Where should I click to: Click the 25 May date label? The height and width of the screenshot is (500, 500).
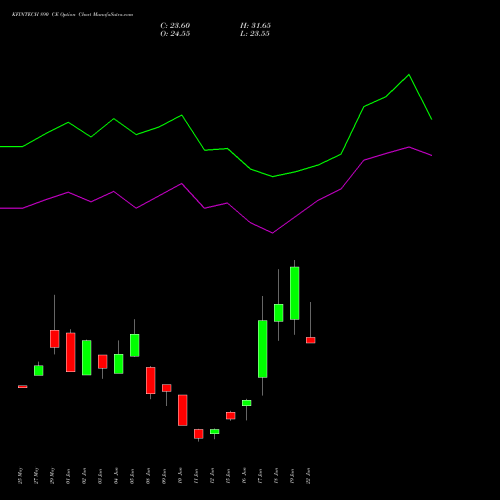pos(21,476)
